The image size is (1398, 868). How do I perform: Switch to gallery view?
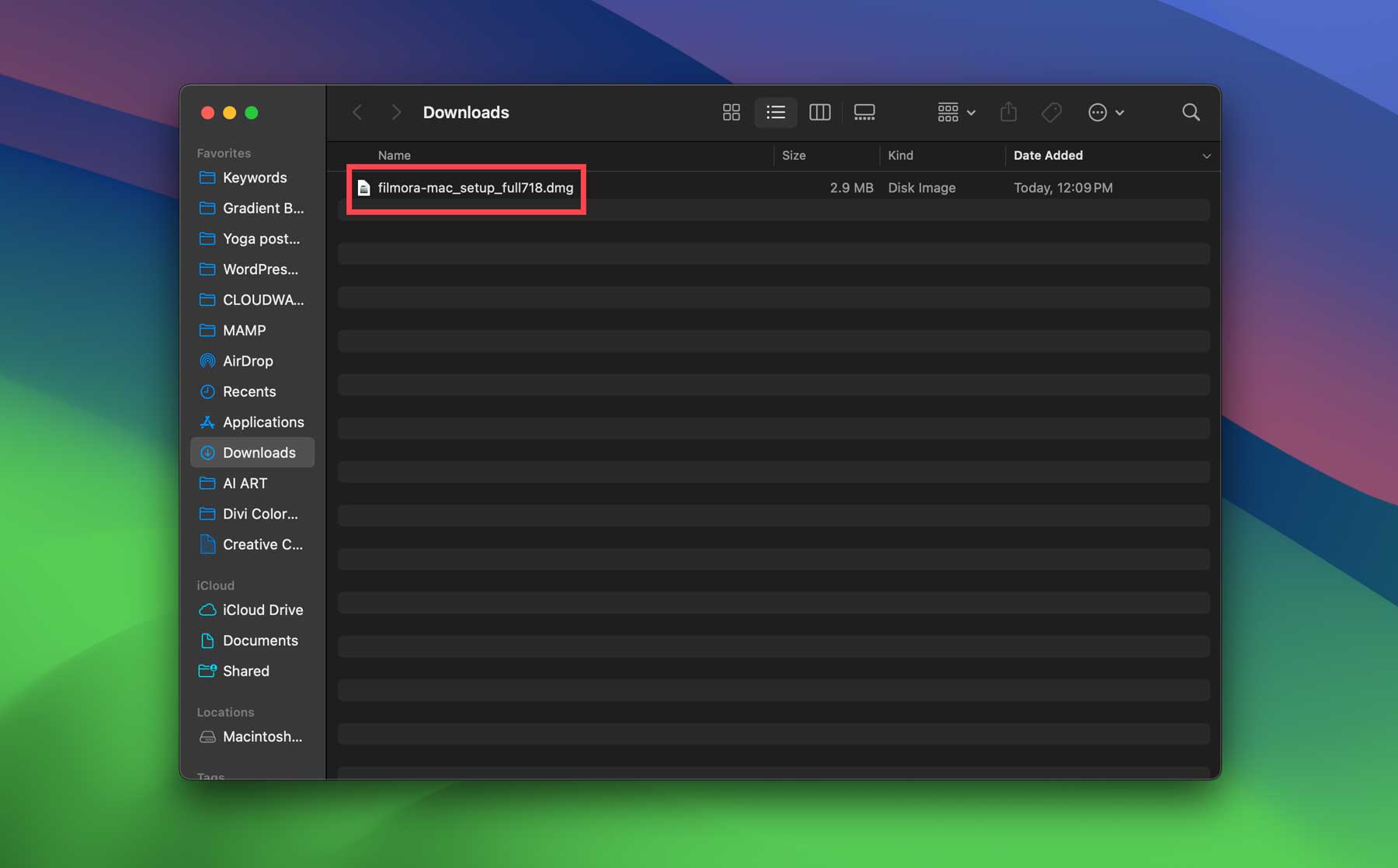click(x=864, y=113)
